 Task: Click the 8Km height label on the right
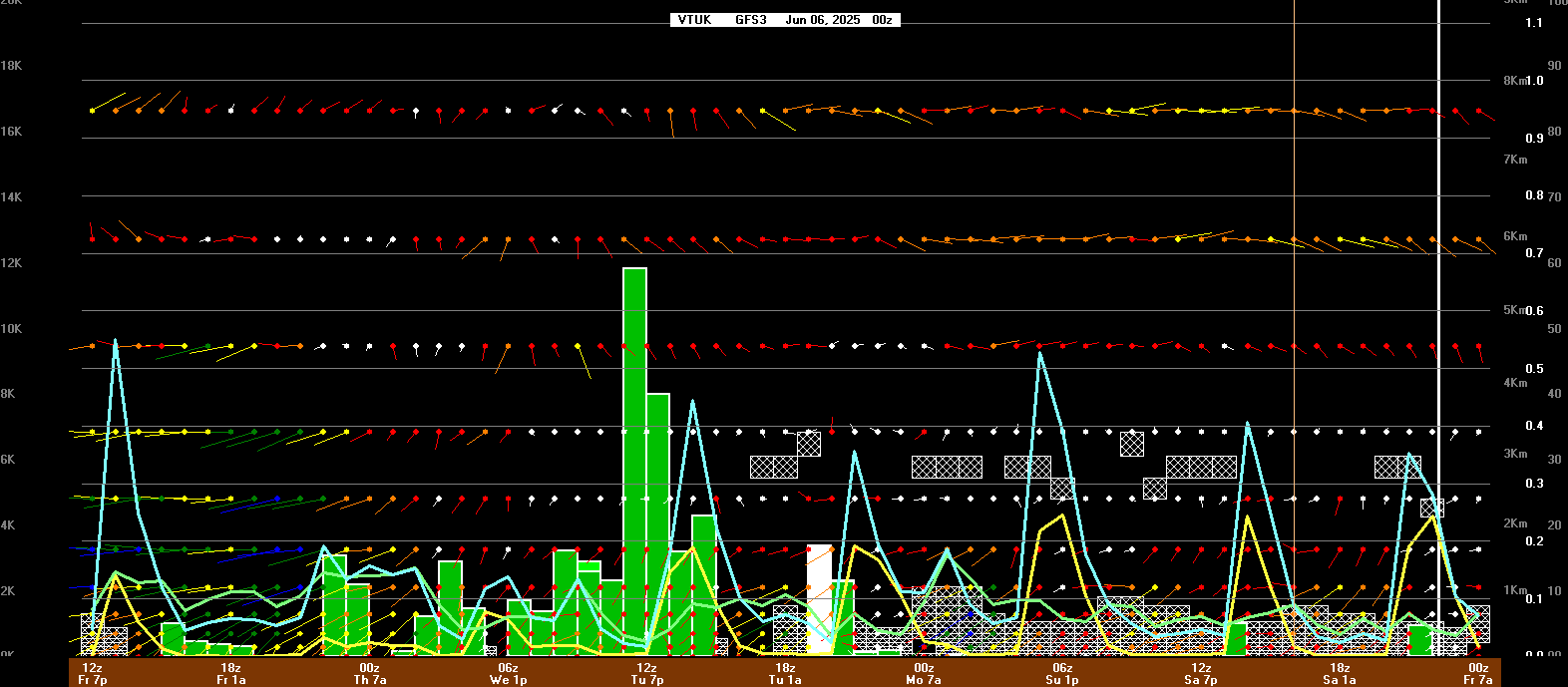[x=1514, y=81]
